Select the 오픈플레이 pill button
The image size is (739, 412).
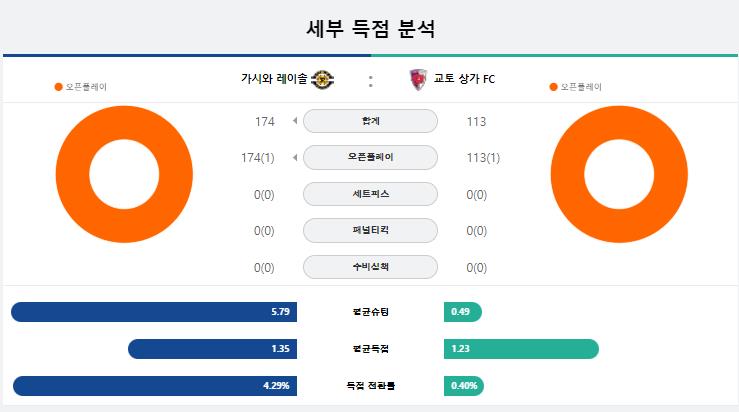coord(370,157)
